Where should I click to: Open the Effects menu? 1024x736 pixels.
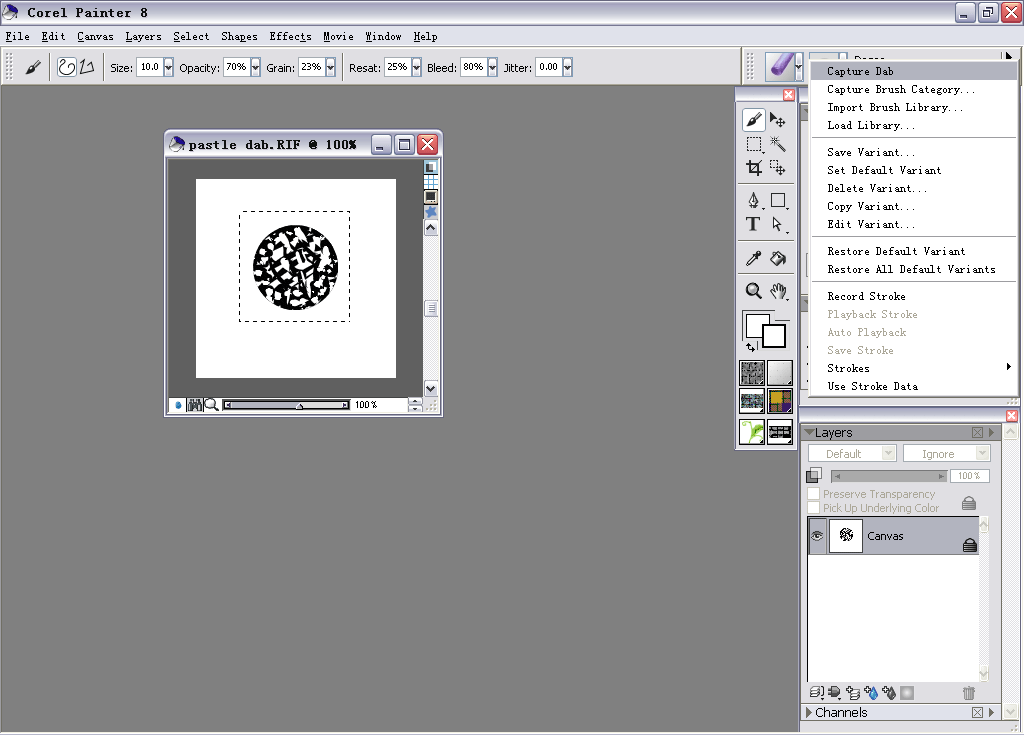[x=291, y=37]
